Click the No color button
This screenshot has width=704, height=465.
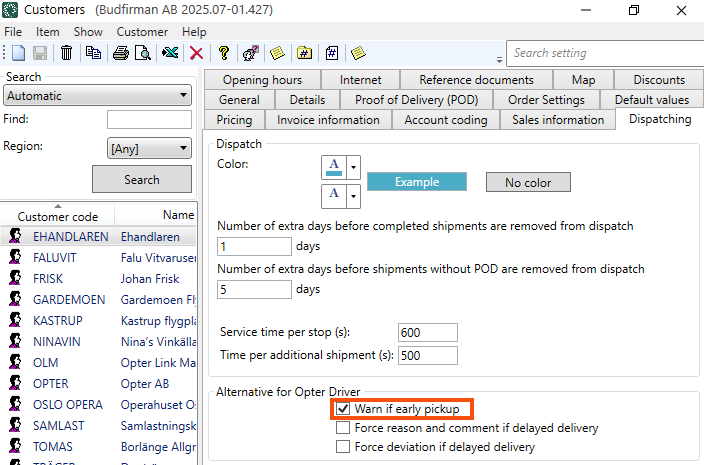point(527,182)
